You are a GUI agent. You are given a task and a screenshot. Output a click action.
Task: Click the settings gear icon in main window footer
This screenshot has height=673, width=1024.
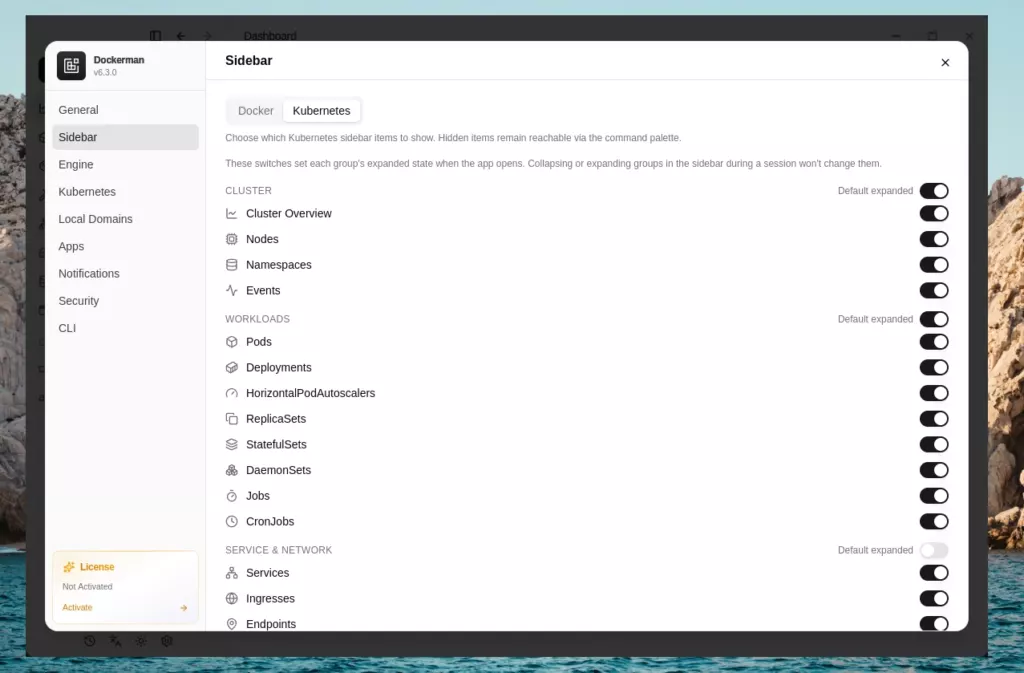(x=167, y=641)
